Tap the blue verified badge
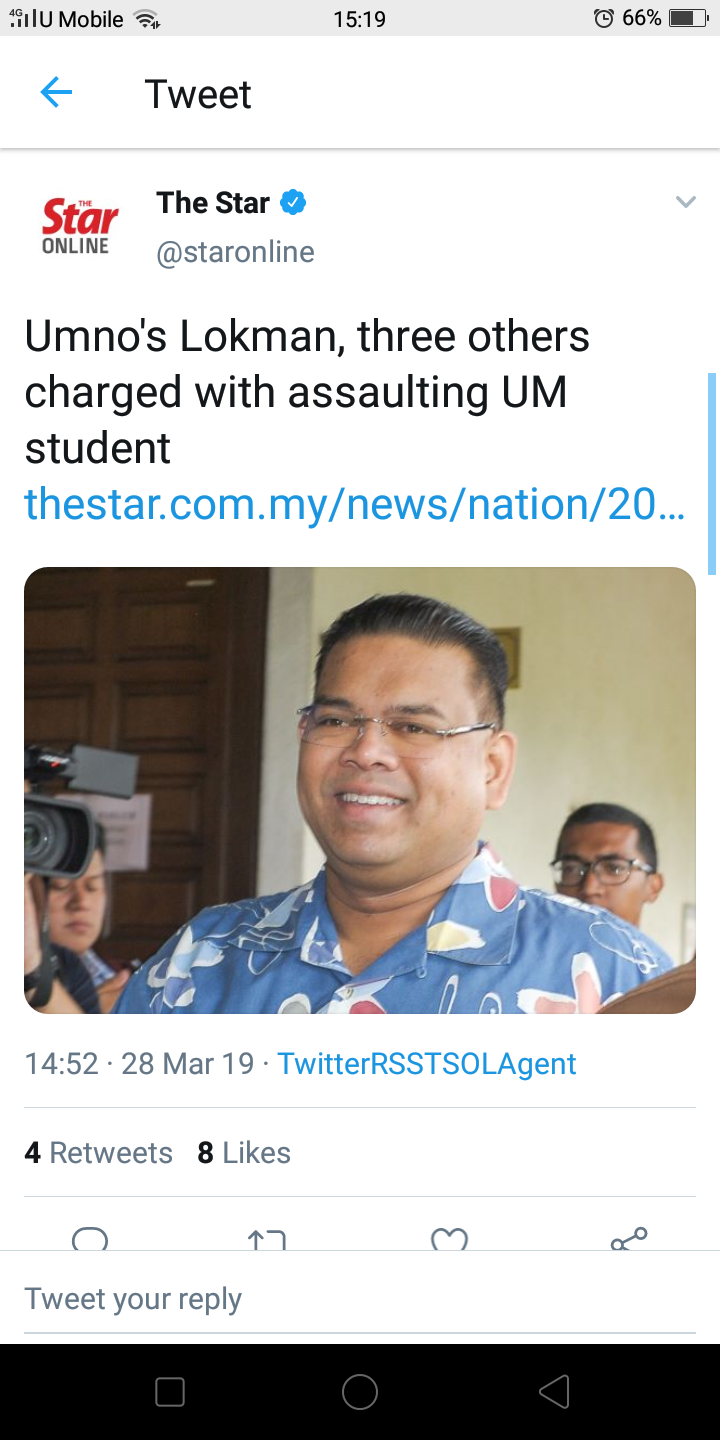This screenshot has width=720, height=1440. (x=292, y=203)
